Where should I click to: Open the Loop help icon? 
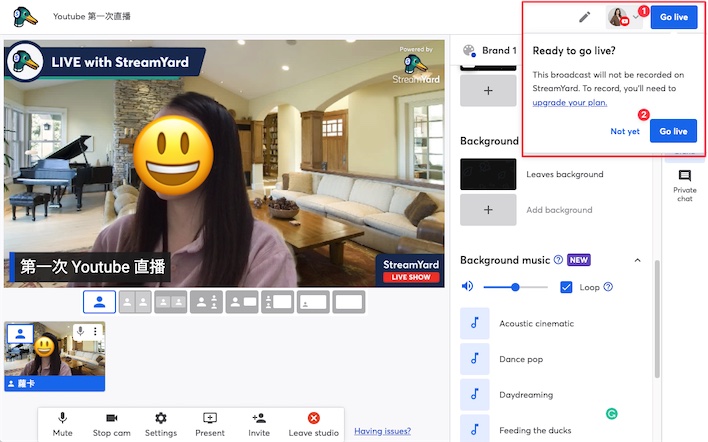coord(608,287)
